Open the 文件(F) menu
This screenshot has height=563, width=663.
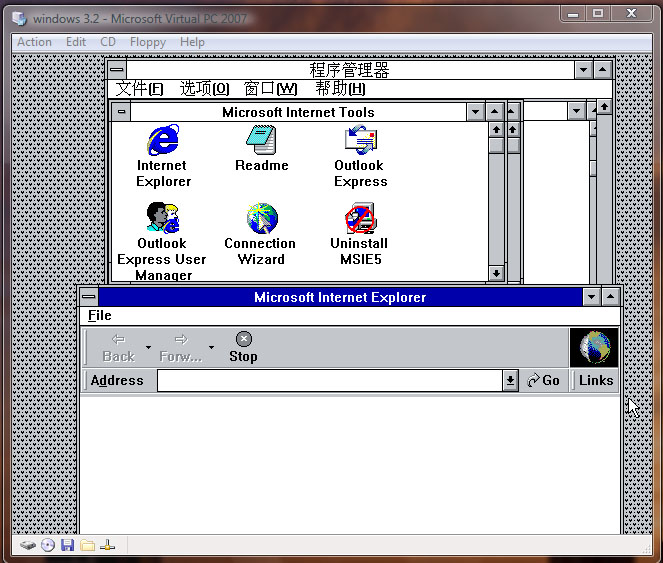click(x=139, y=89)
